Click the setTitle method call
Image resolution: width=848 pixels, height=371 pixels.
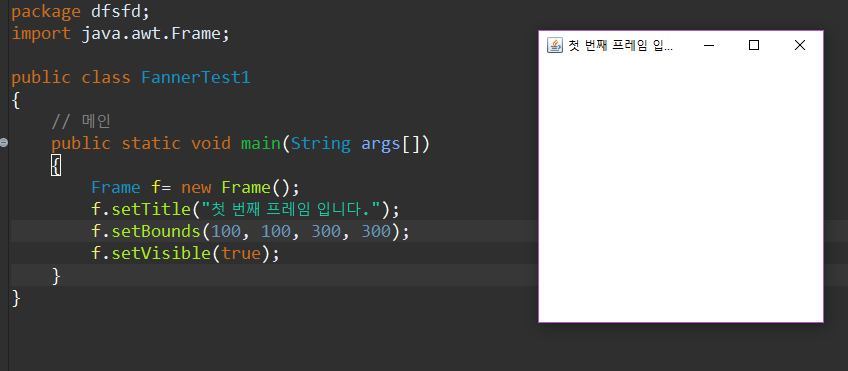pos(151,209)
